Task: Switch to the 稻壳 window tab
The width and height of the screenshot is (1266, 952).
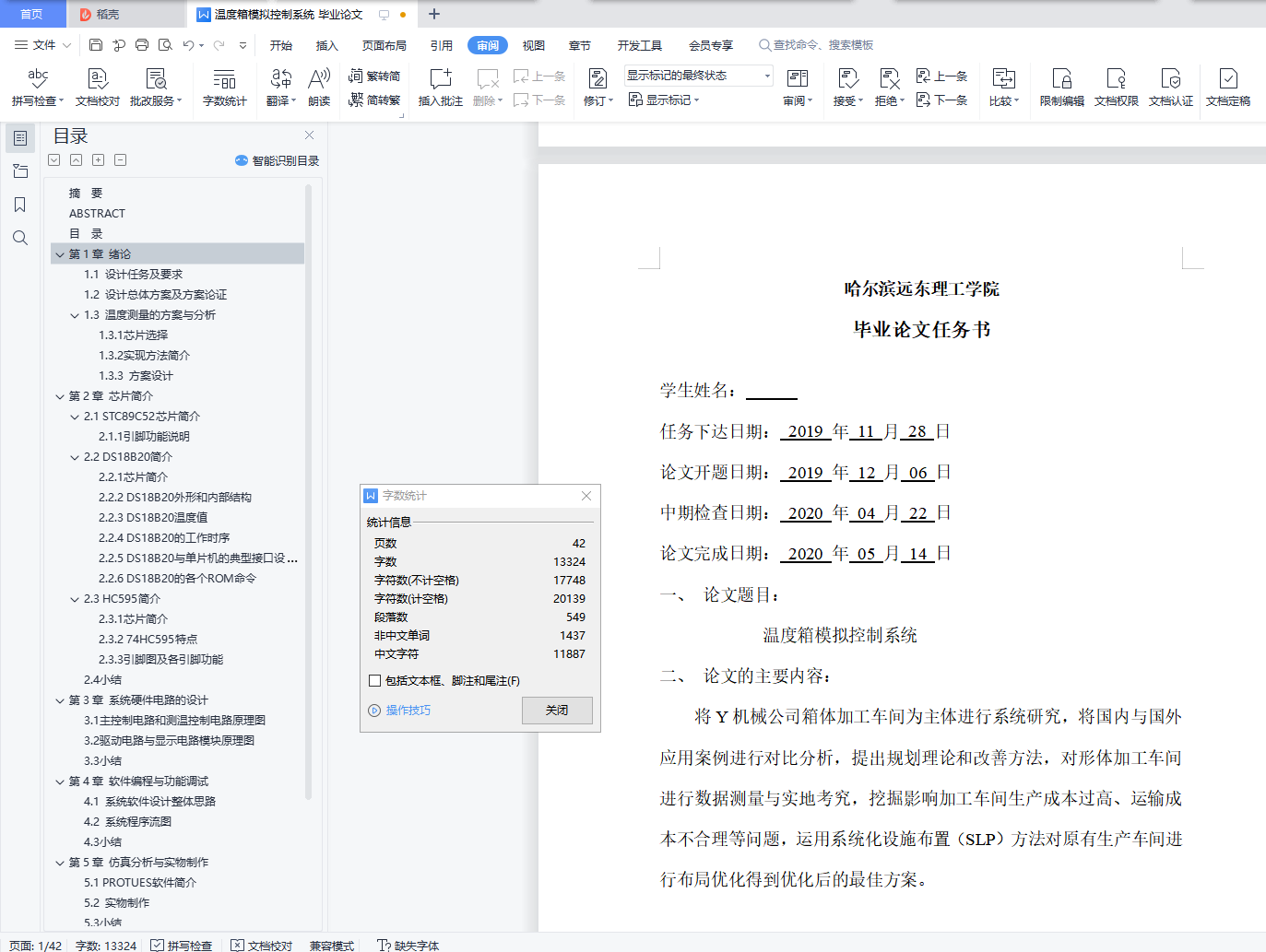Action: pos(125,14)
